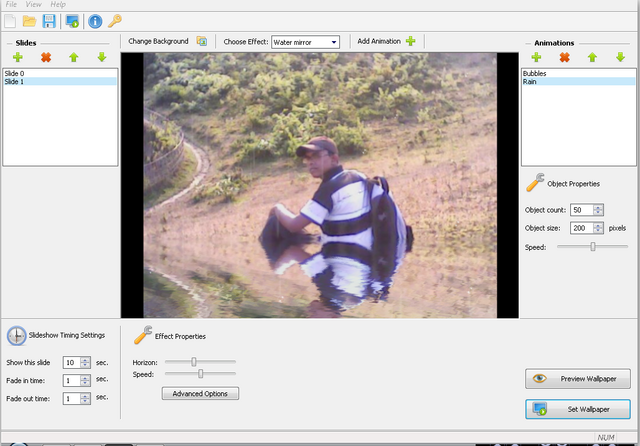Move the animation down with green arrow
Image resolution: width=640 pixels, height=446 pixels.
click(x=620, y=58)
